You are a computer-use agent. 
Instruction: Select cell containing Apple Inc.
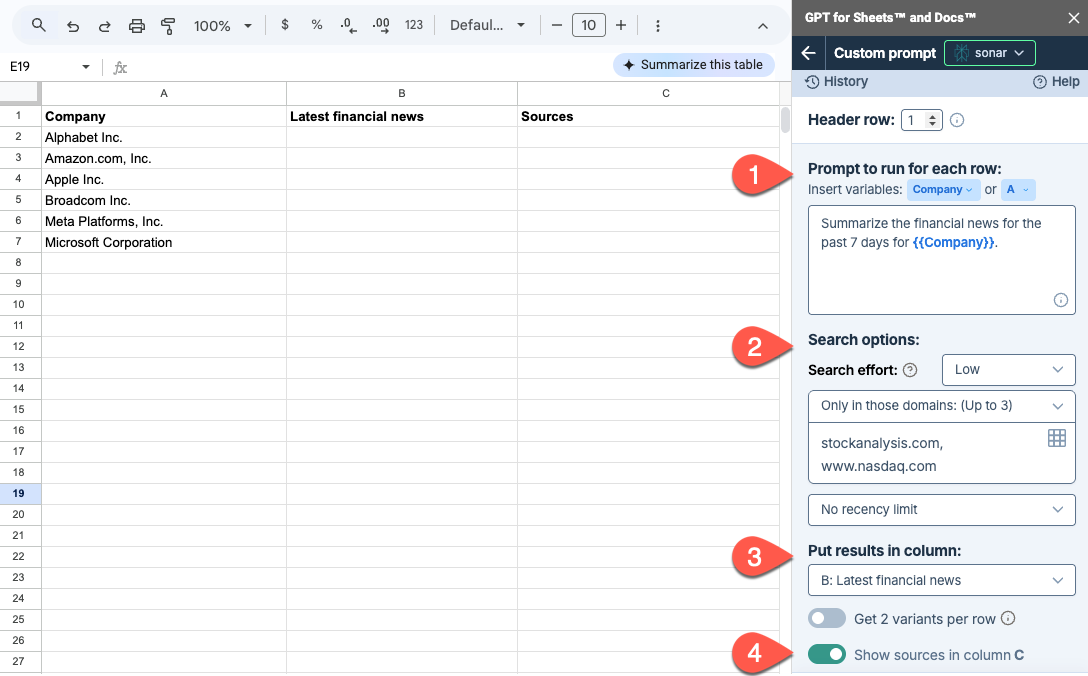164,179
